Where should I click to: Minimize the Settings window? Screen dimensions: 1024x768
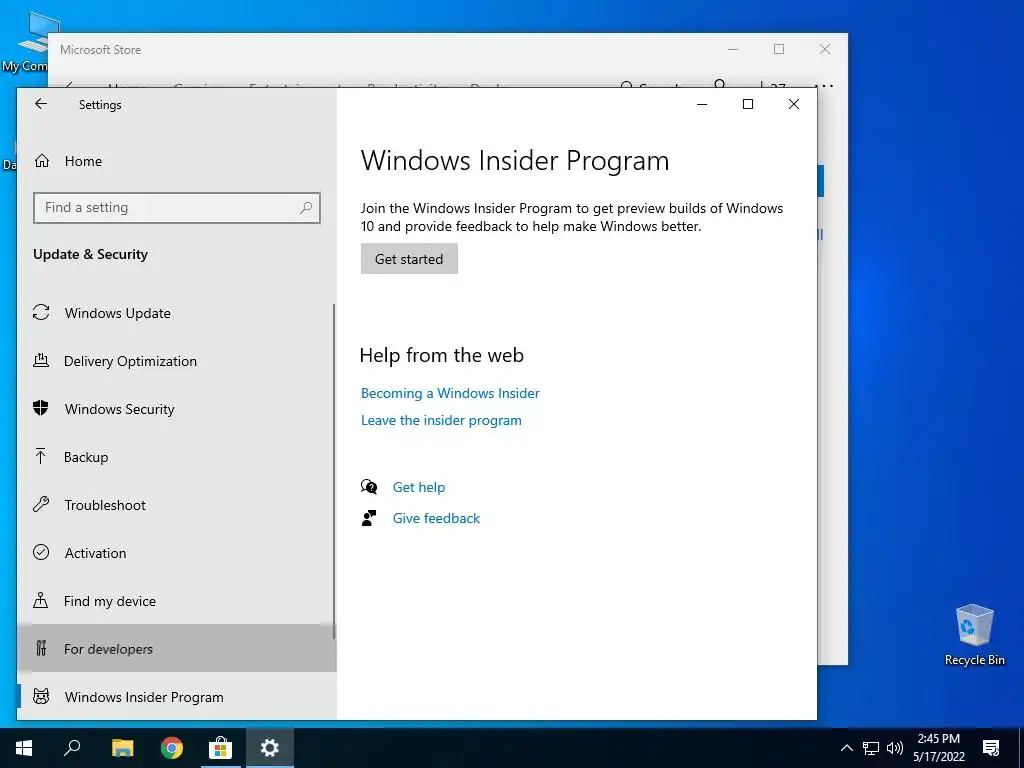point(702,104)
